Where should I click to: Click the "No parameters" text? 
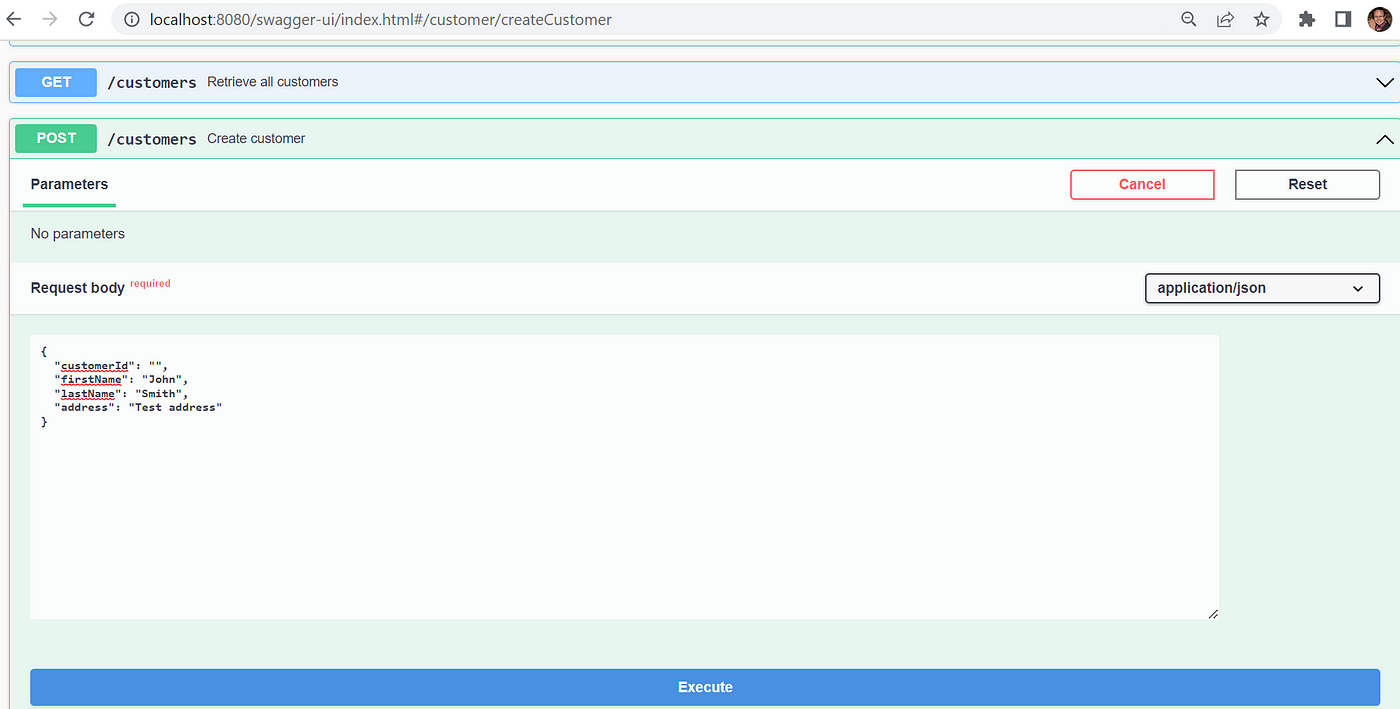78,233
